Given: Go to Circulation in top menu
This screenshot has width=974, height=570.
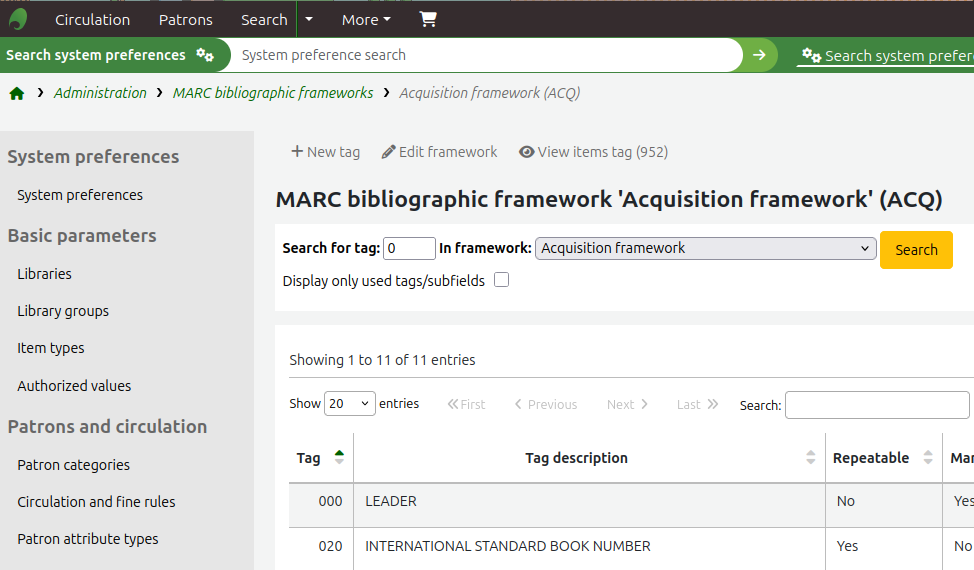Looking at the screenshot, I should click(92, 19).
